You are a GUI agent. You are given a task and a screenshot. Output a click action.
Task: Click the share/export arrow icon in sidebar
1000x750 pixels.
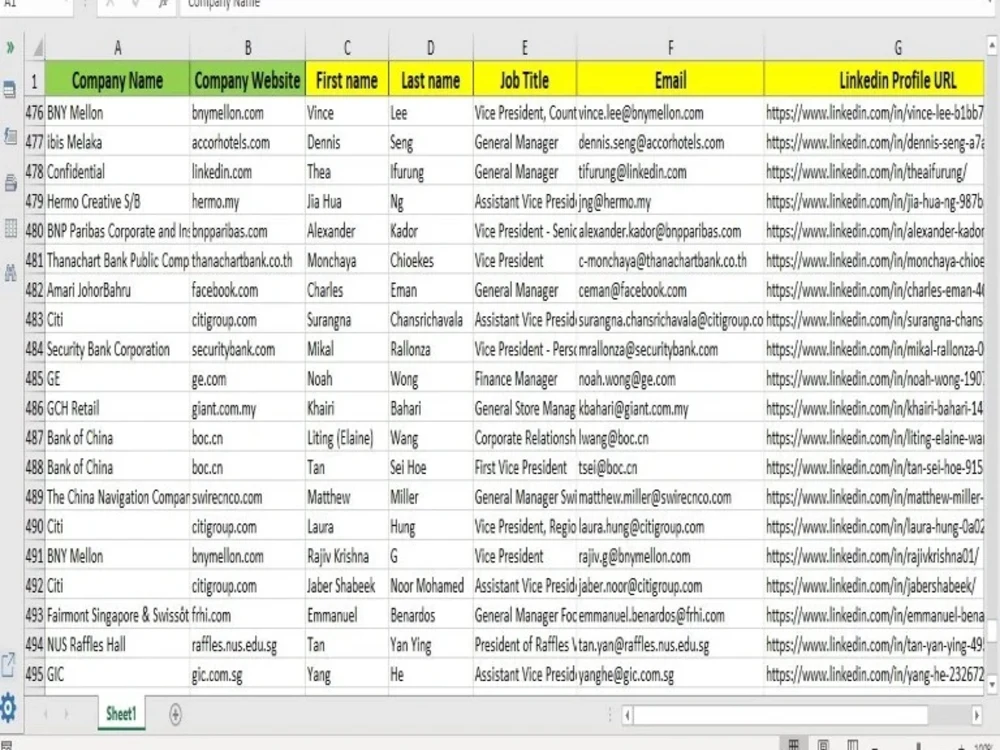[8, 665]
